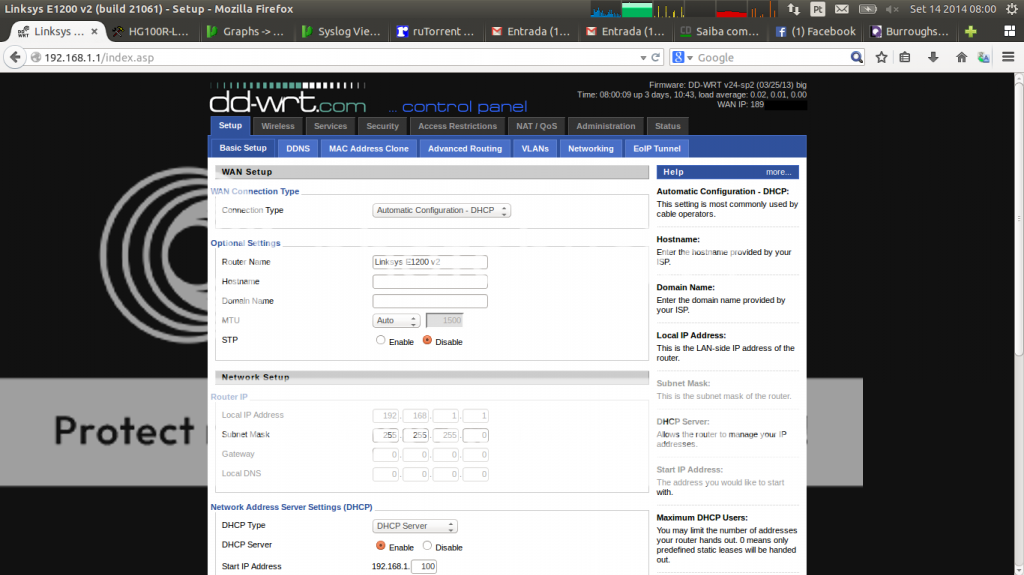Open a new tab with green plus
1024x575 pixels.
click(970, 31)
